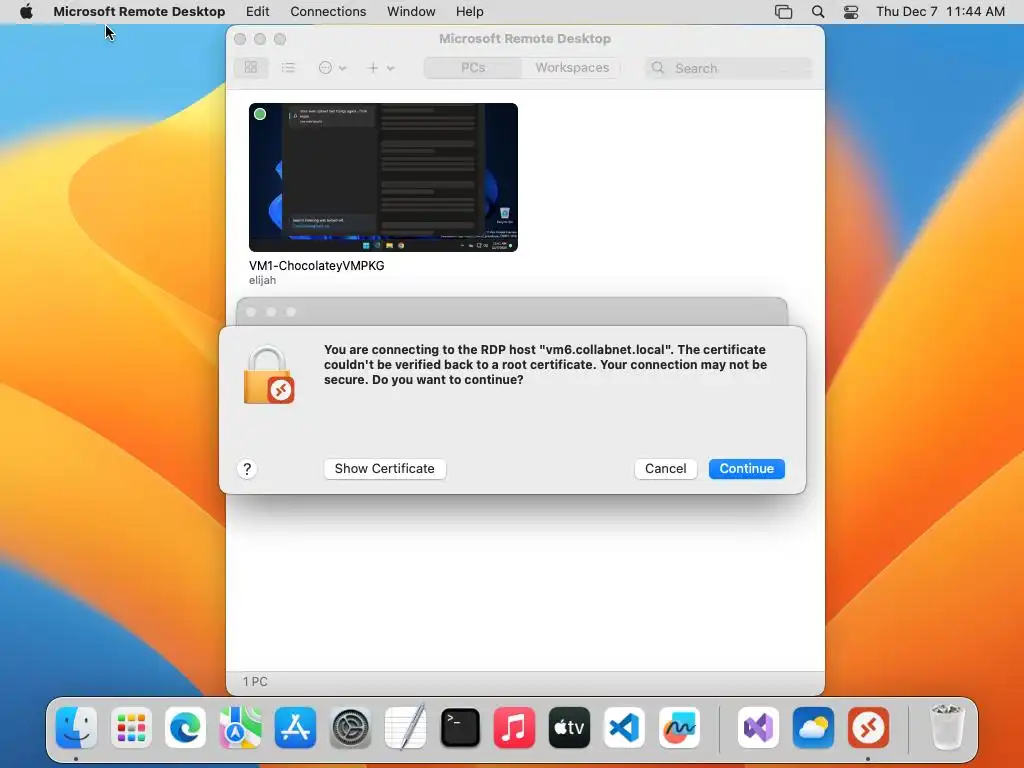Open Control Center in menu bar
The height and width of the screenshot is (768, 1024).
[x=851, y=12]
